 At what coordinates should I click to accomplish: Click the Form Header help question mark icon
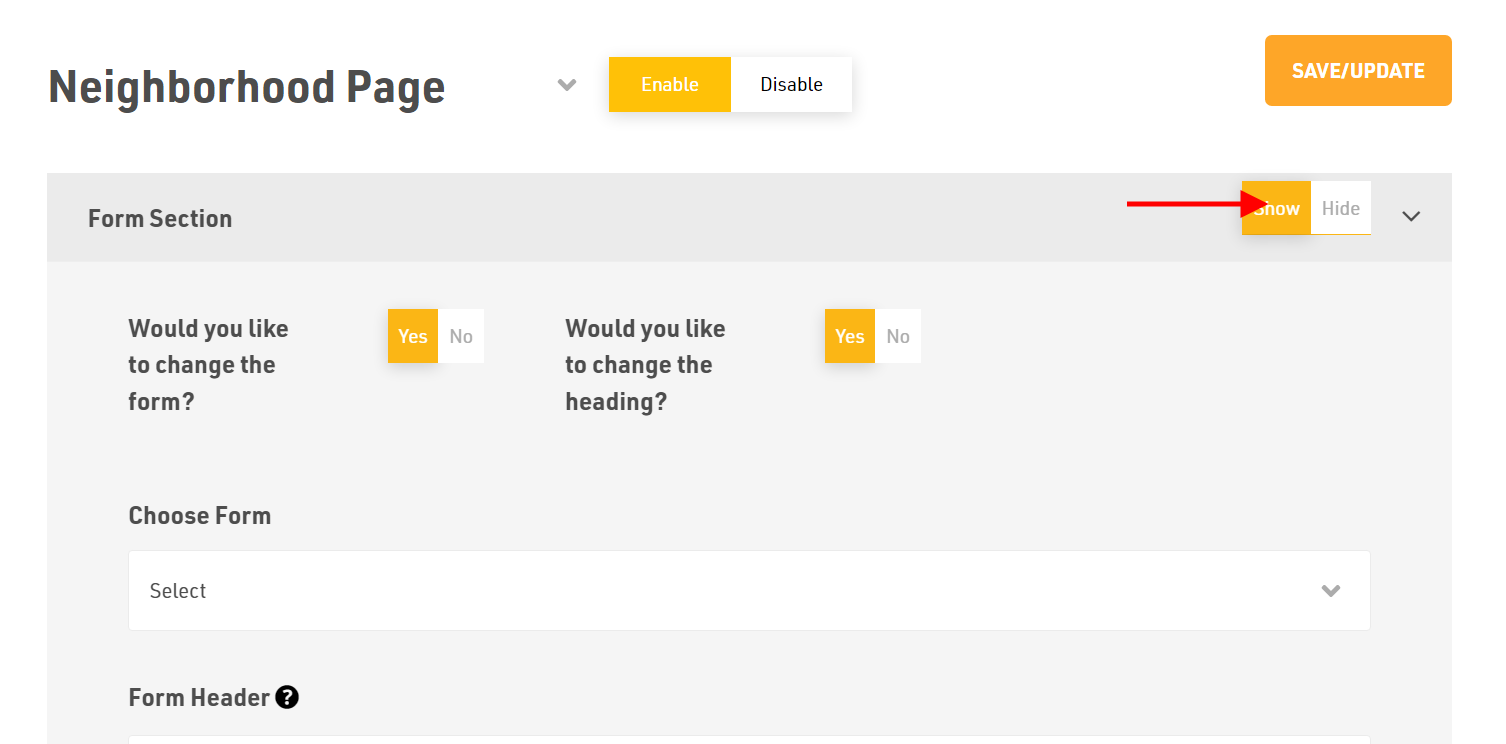click(287, 697)
